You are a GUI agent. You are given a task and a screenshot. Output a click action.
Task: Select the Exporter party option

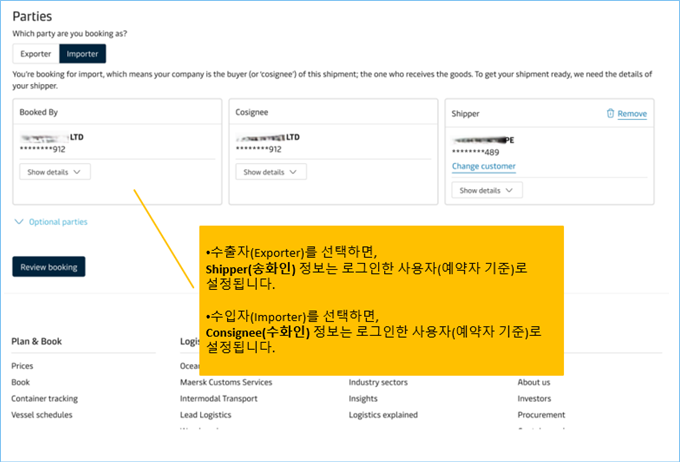36,54
